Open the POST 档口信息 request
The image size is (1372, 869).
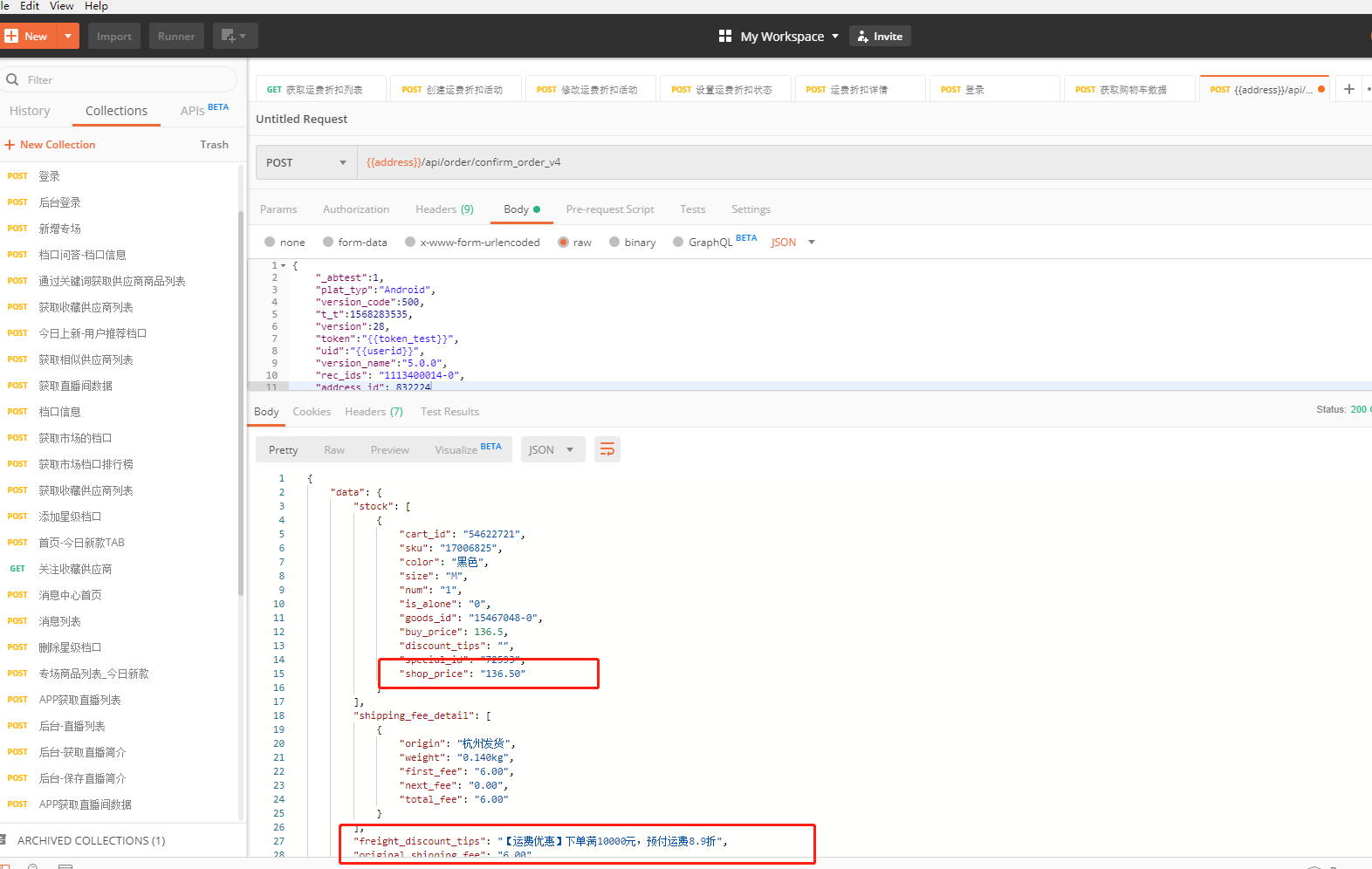119,412
